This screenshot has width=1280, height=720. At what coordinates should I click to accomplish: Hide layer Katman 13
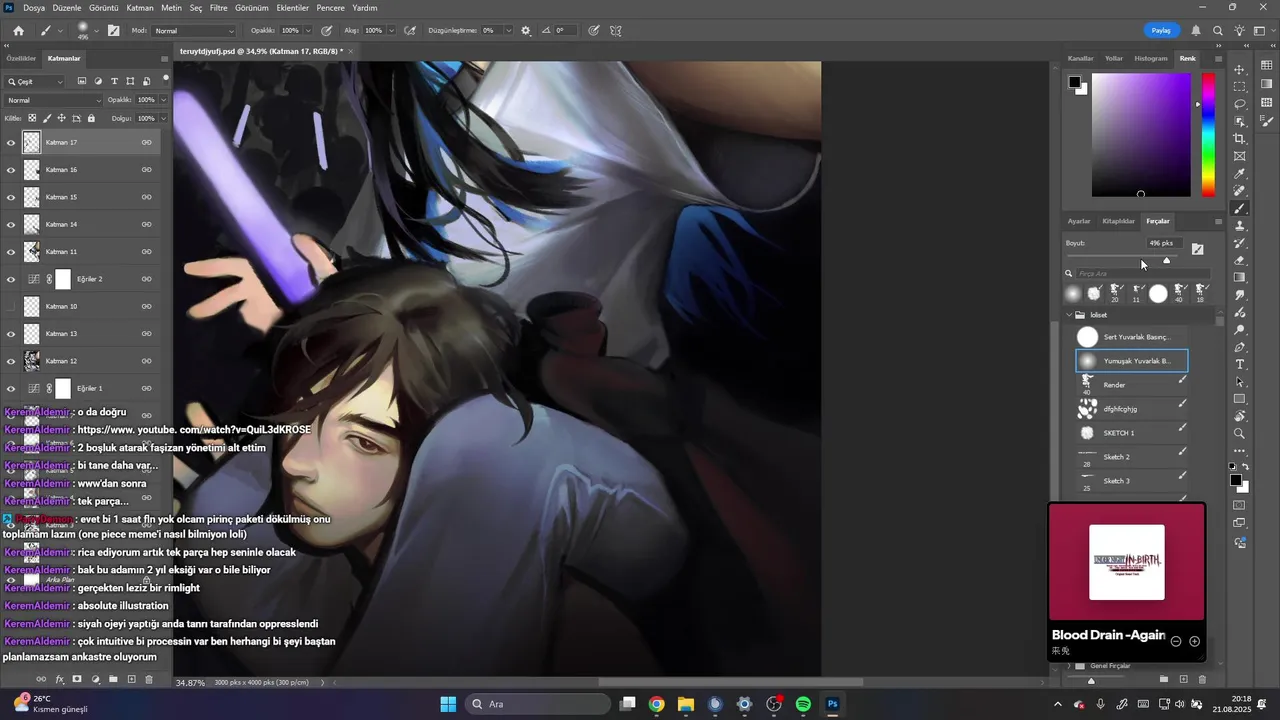(11, 334)
